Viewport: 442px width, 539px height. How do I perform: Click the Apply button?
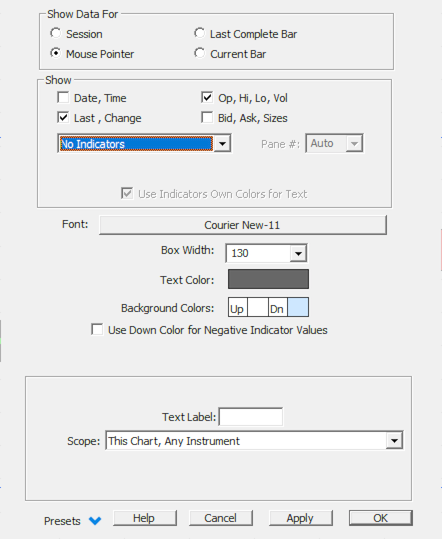tap(301, 518)
